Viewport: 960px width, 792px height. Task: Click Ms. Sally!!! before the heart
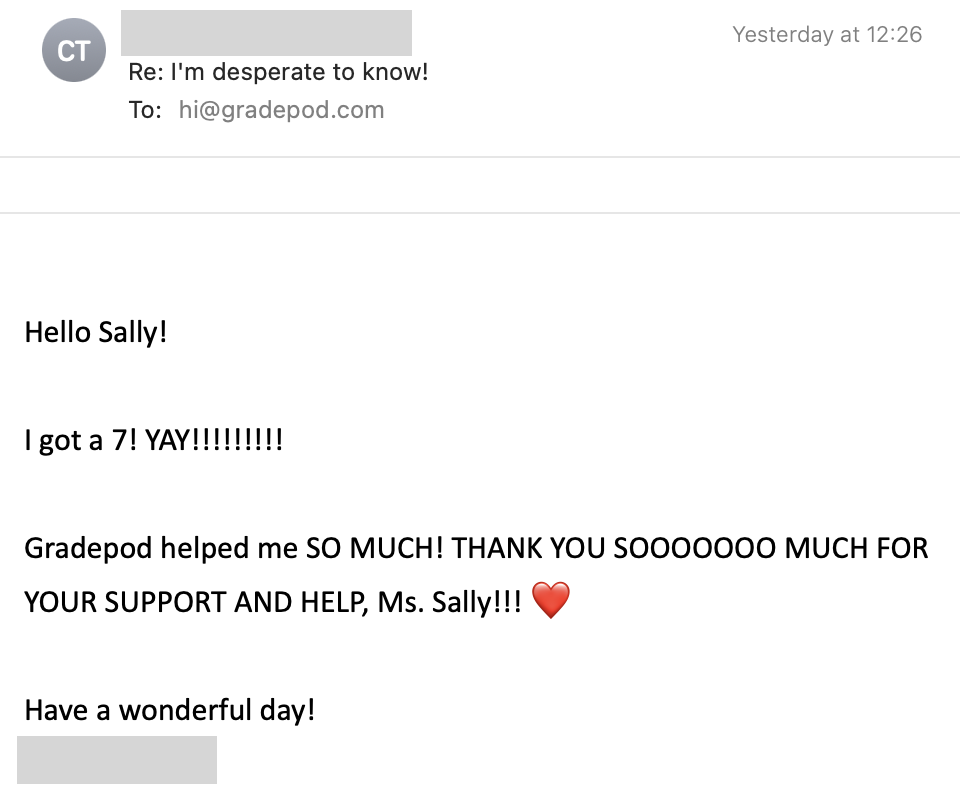click(x=449, y=601)
